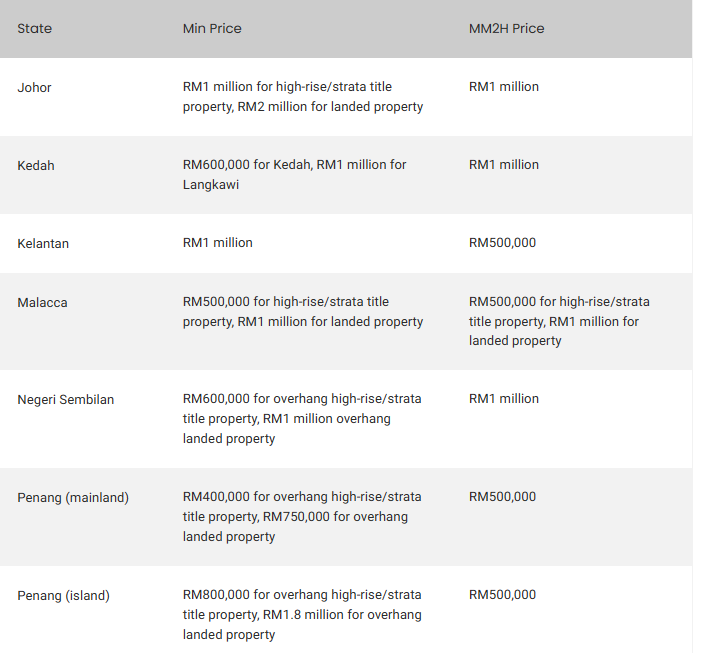Click the State column header

pyautogui.click(x=34, y=28)
